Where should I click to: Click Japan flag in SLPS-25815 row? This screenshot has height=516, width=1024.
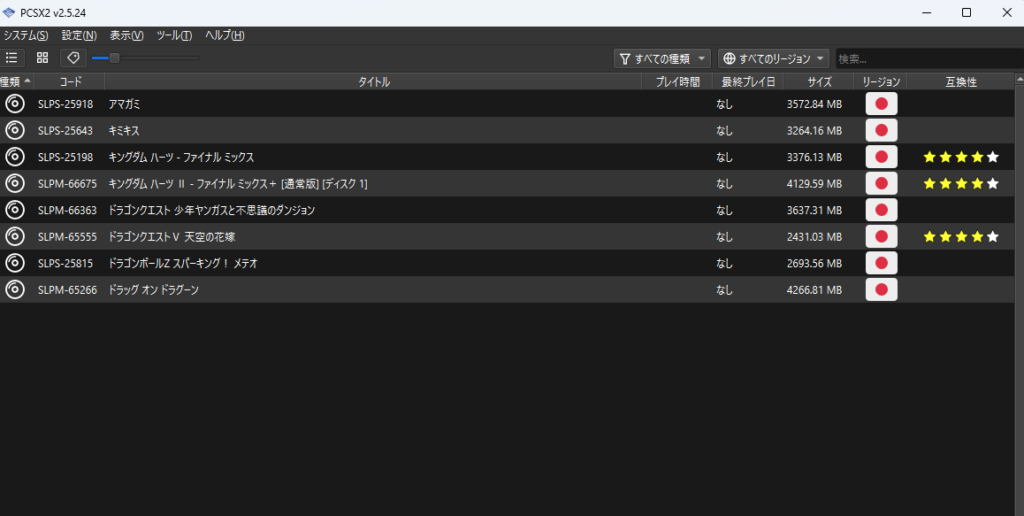click(881, 263)
